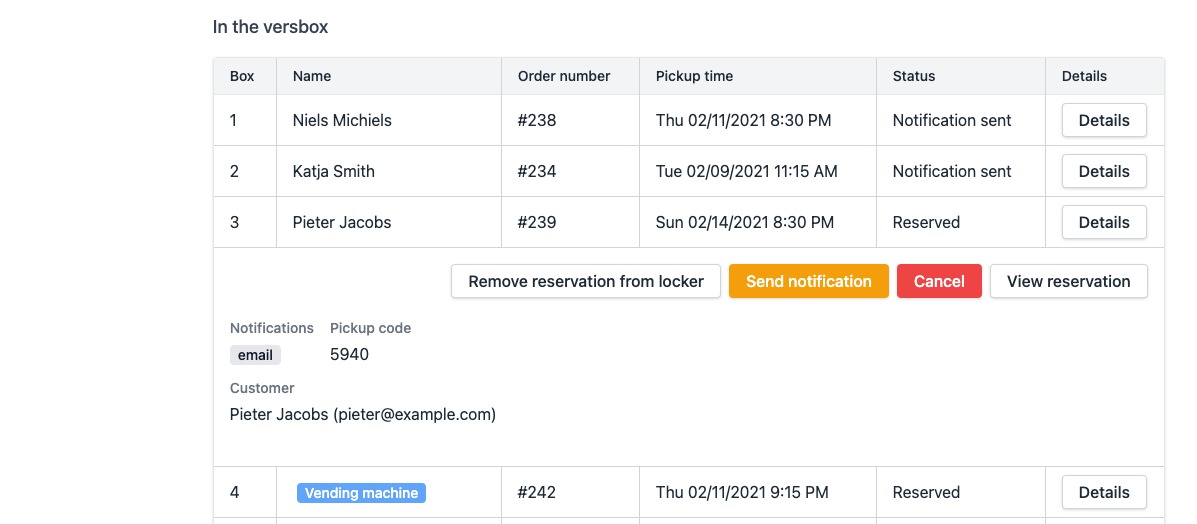
Task: Expand Details for box 4 Vending machine
Action: pos(1104,492)
